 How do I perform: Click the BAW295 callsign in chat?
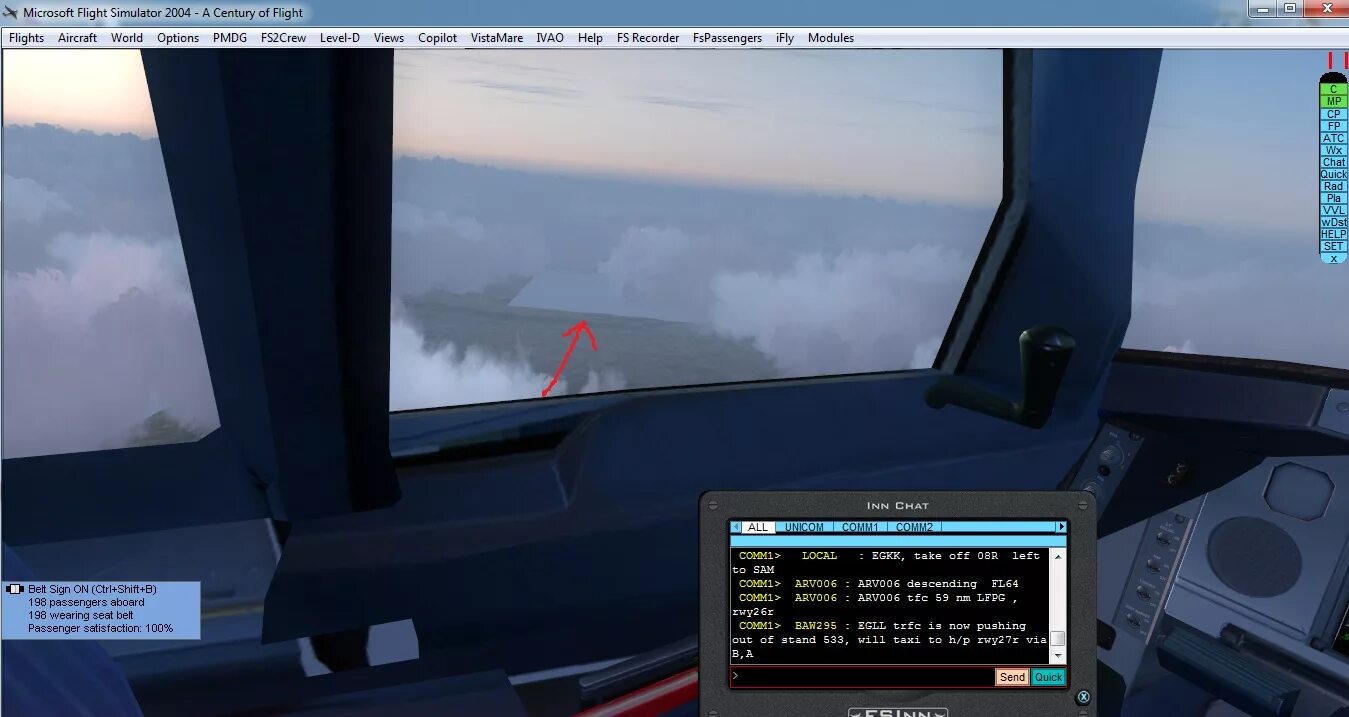pos(816,626)
